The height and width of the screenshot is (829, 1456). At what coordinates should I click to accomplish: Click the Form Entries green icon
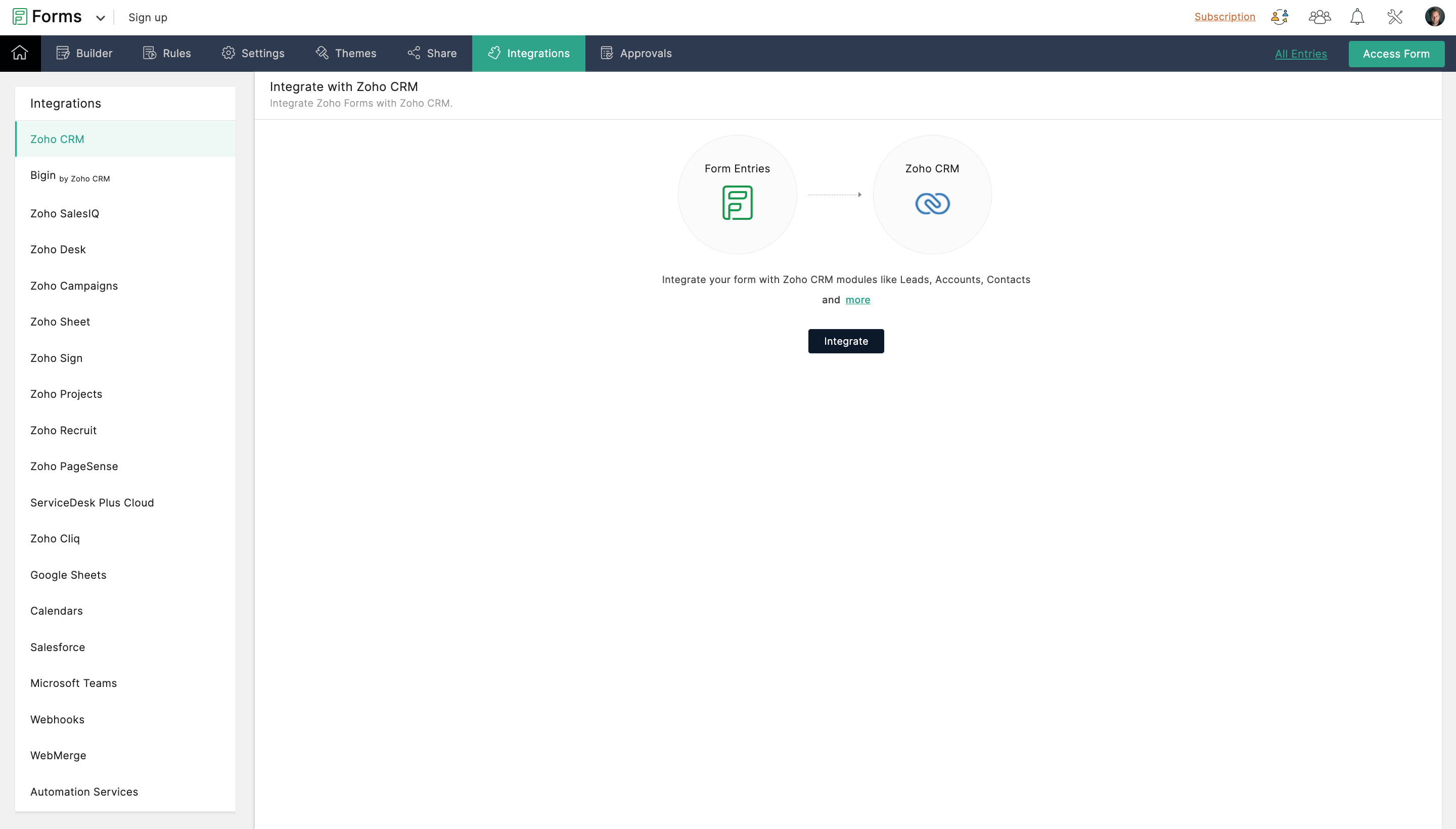[x=737, y=203]
